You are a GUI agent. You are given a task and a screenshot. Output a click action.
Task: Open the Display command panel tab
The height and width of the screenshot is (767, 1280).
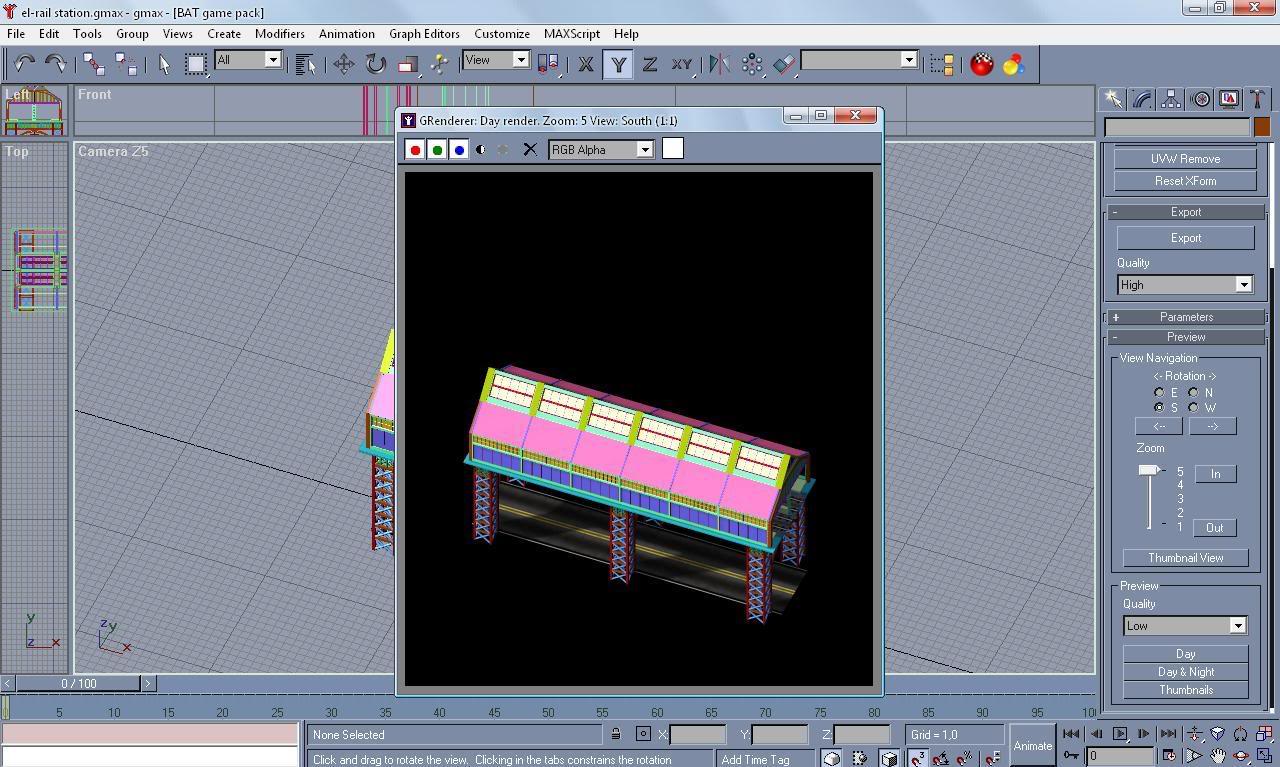pos(1228,99)
